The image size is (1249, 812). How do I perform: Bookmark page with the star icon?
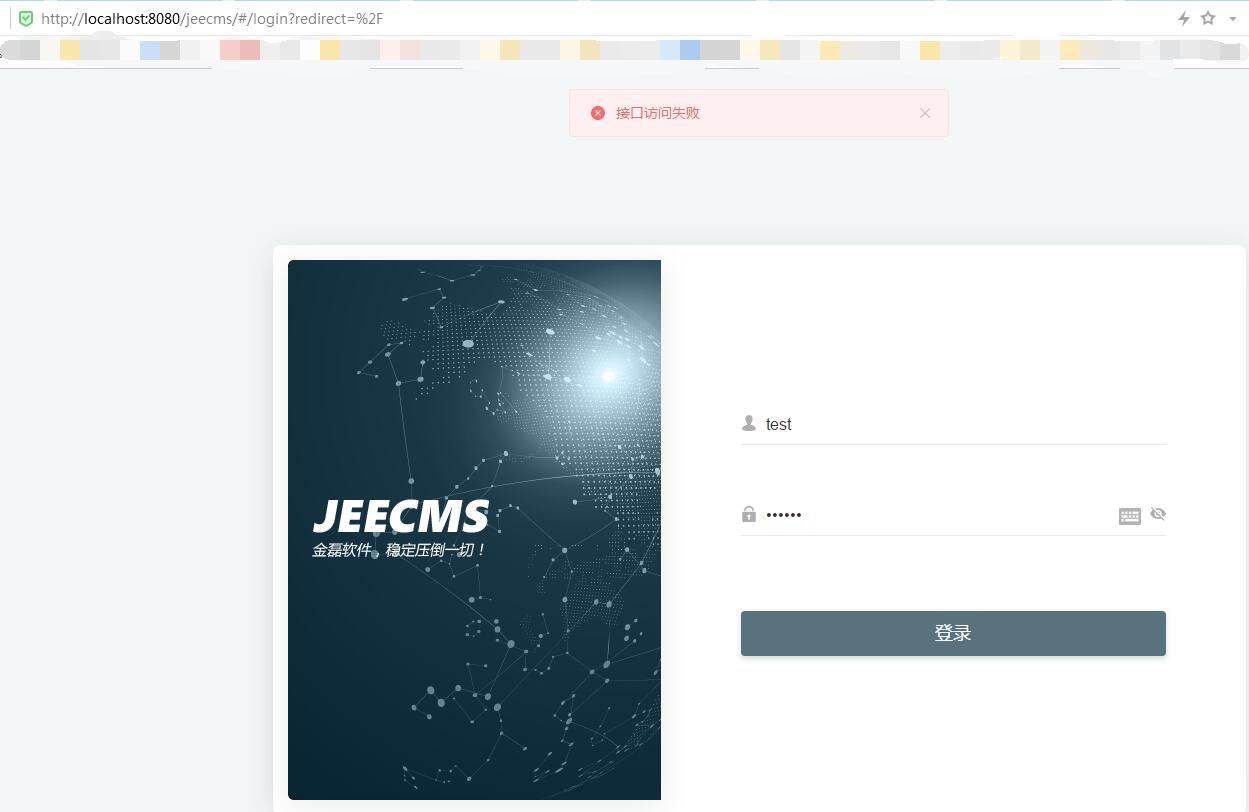[1208, 18]
